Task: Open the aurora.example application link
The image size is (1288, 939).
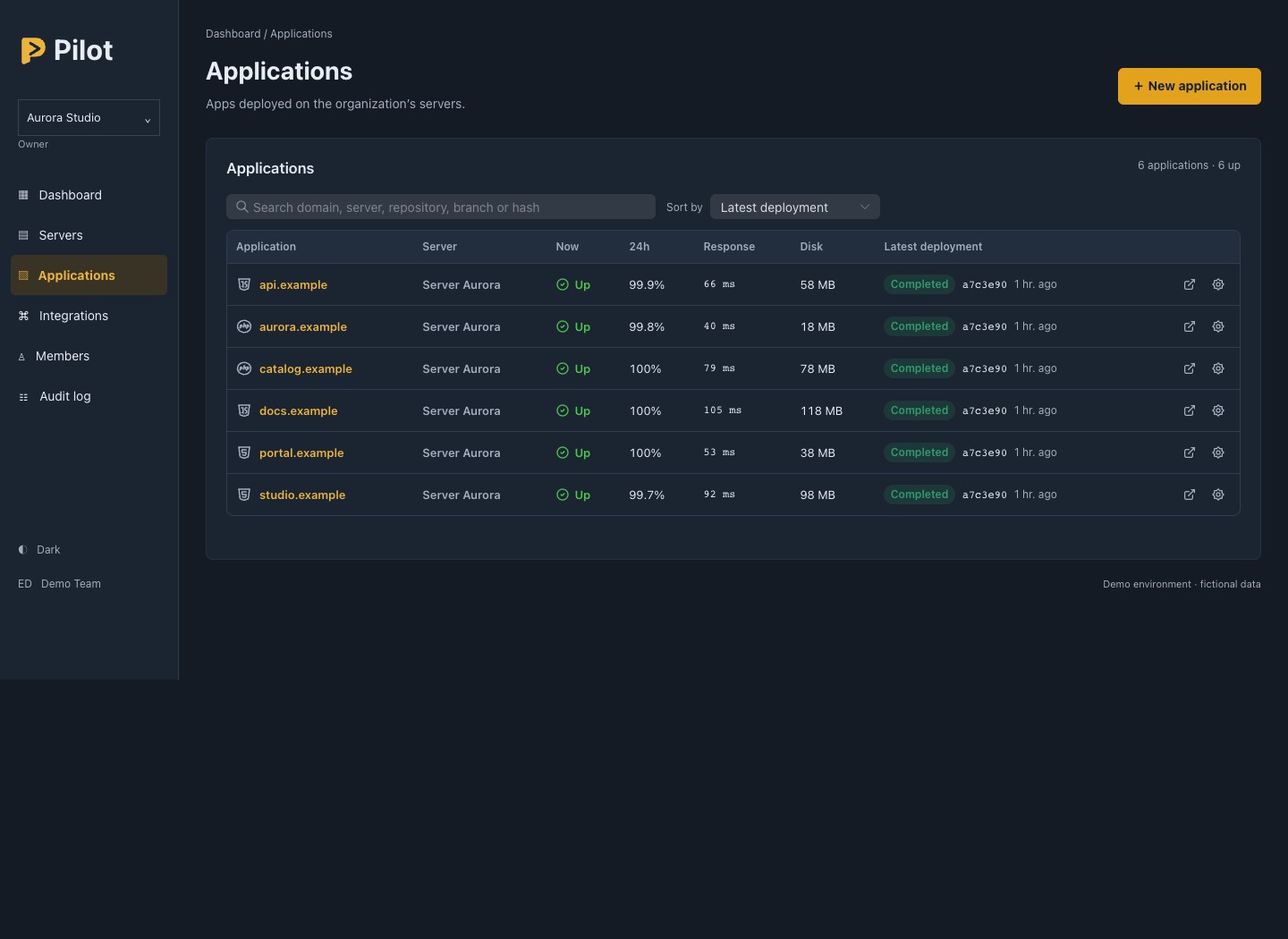Action: 303,326
